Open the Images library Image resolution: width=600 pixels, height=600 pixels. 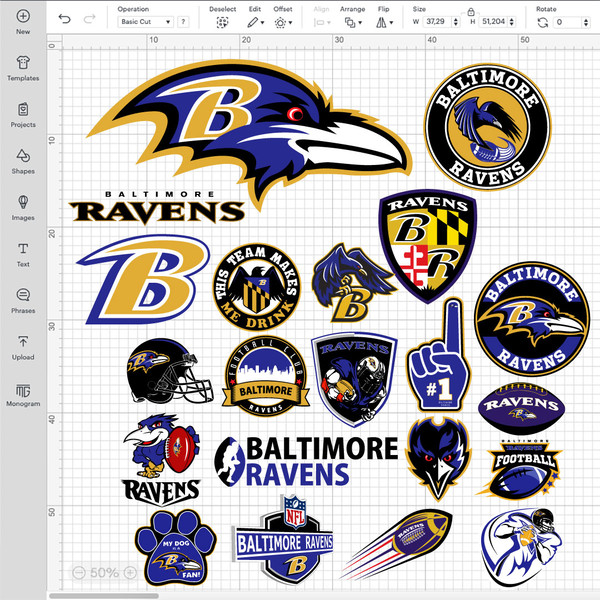23,208
